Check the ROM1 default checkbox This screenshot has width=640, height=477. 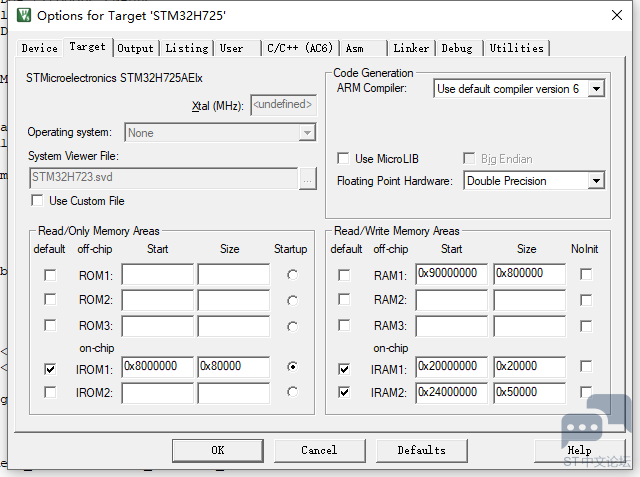tap(50, 275)
